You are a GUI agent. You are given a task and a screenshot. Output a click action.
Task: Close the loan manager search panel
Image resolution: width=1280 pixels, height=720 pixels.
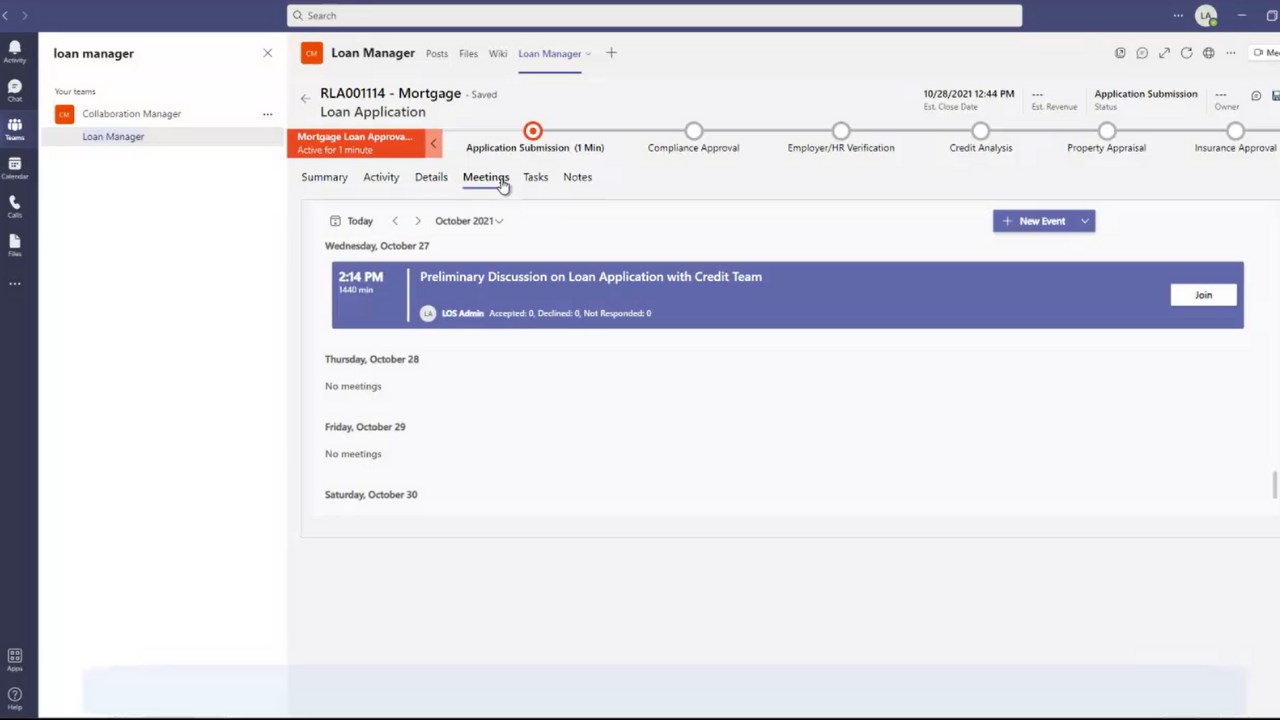[x=267, y=53]
